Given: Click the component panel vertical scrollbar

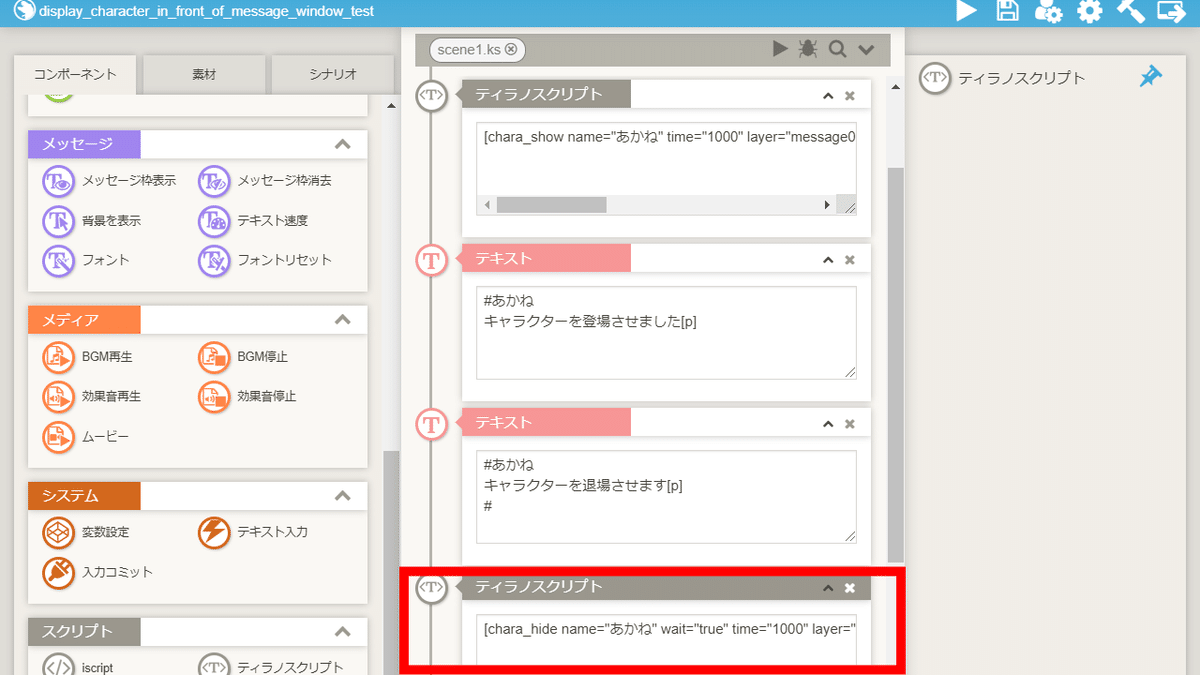Looking at the screenshot, I should pos(391,562).
